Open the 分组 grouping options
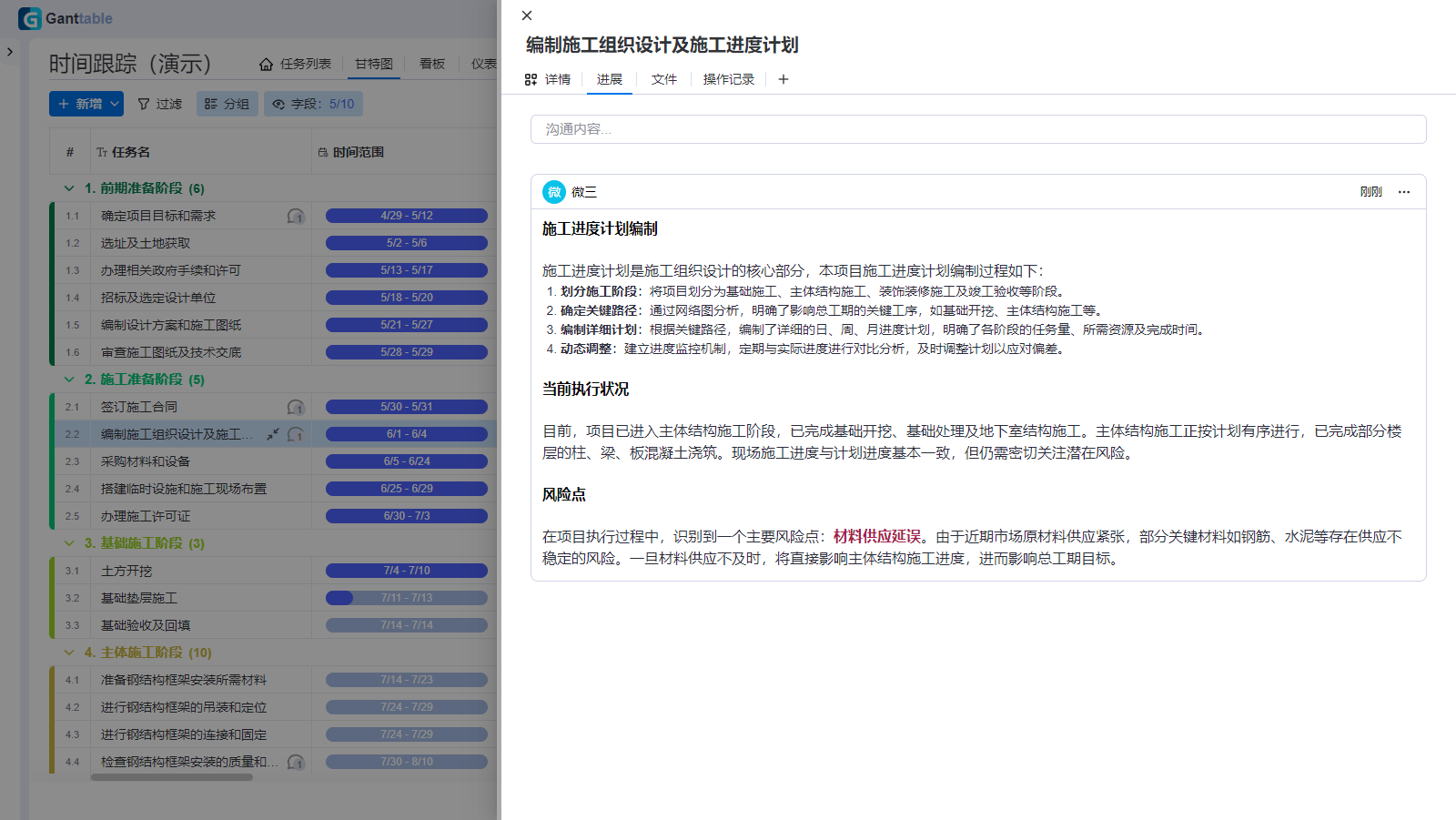This screenshot has width=1456, height=820. [x=227, y=104]
